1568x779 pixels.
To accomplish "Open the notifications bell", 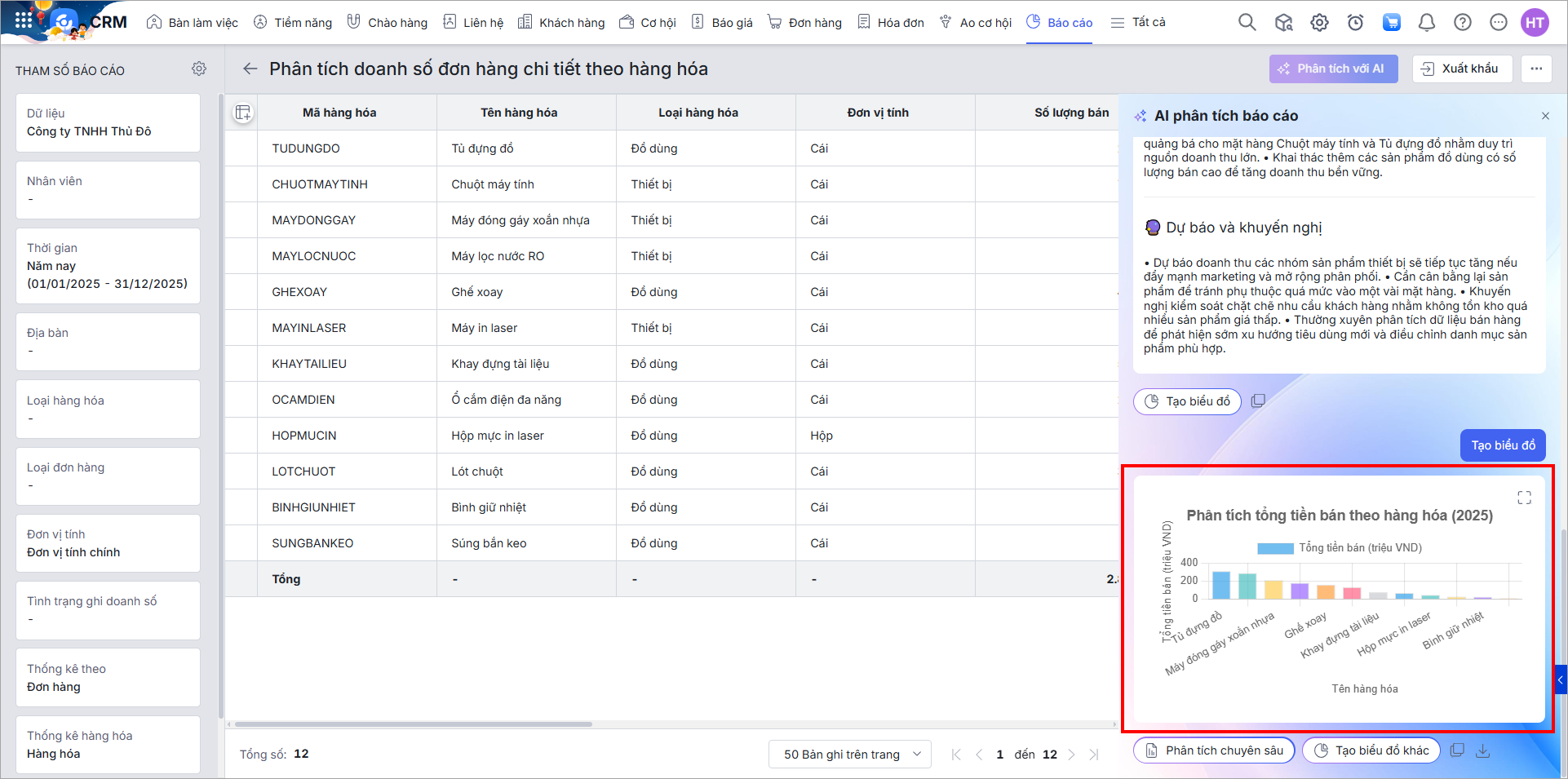I will pos(1426,22).
